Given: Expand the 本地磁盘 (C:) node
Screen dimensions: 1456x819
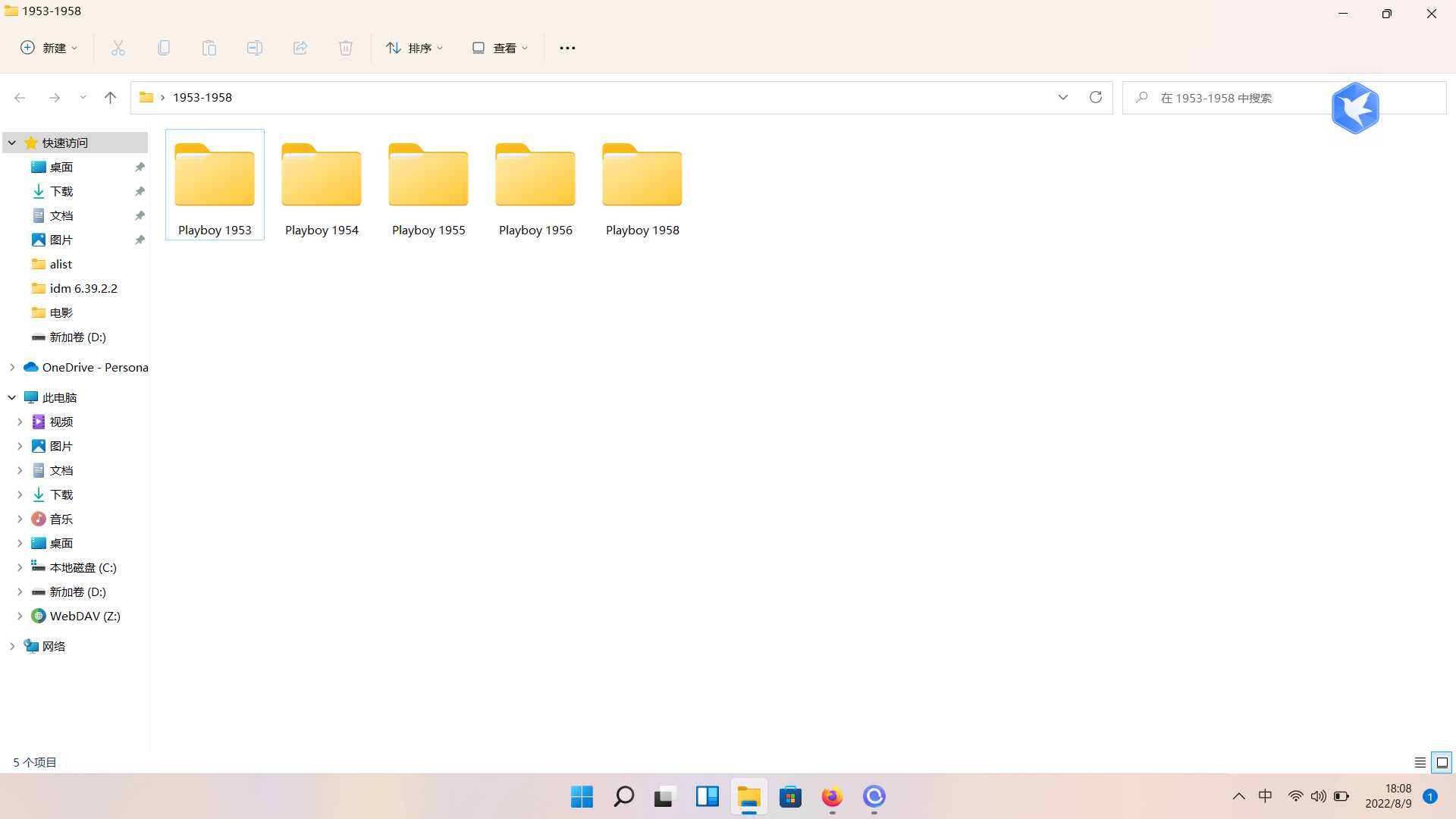Looking at the screenshot, I should 20,567.
